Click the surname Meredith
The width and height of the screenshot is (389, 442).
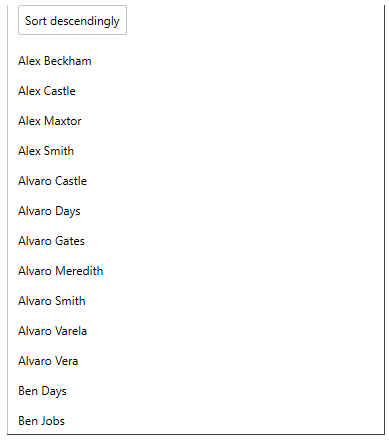tap(79, 271)
